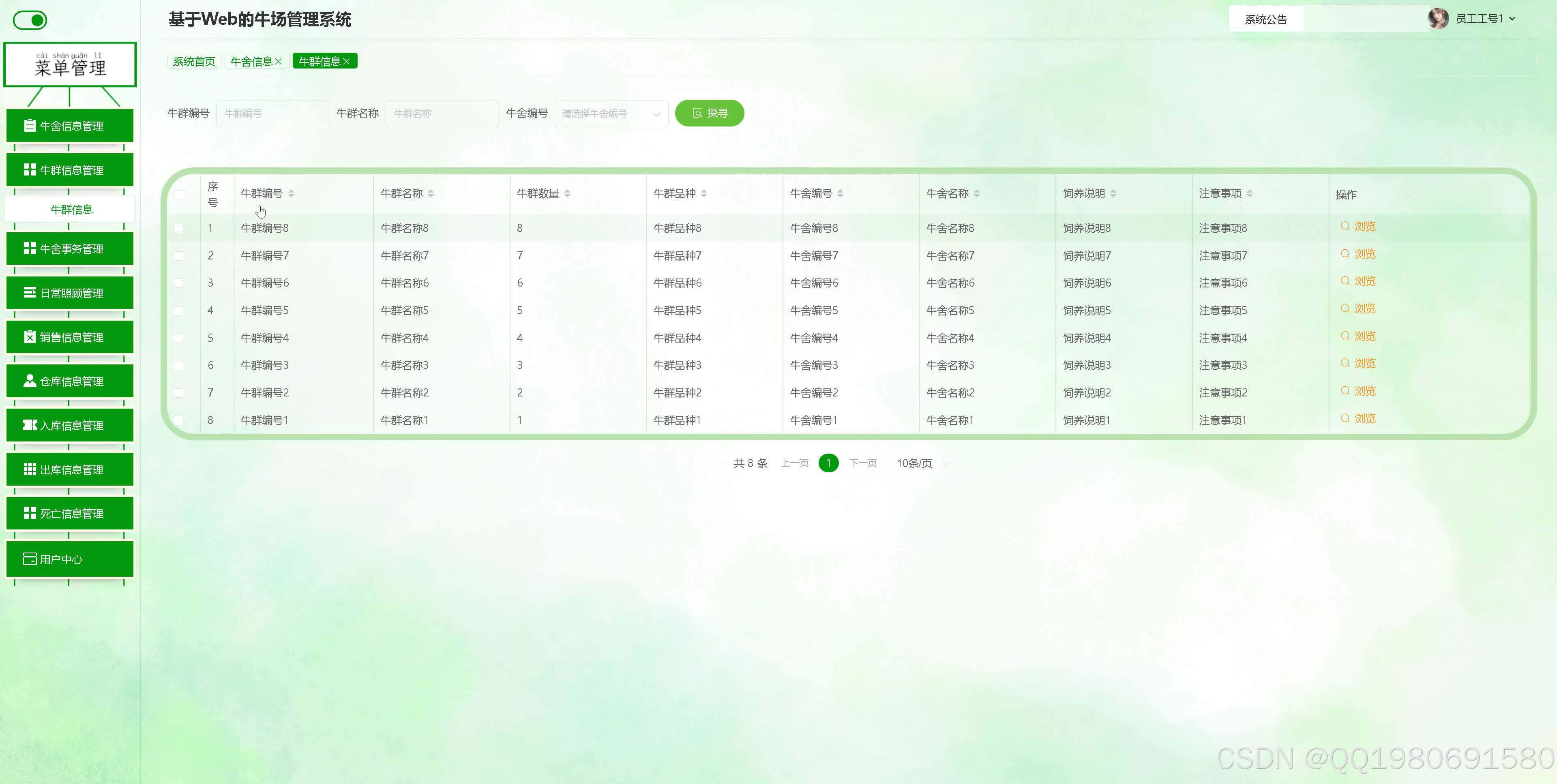Close the 牛舍信息 tab with its X

[x=279, y=62]
